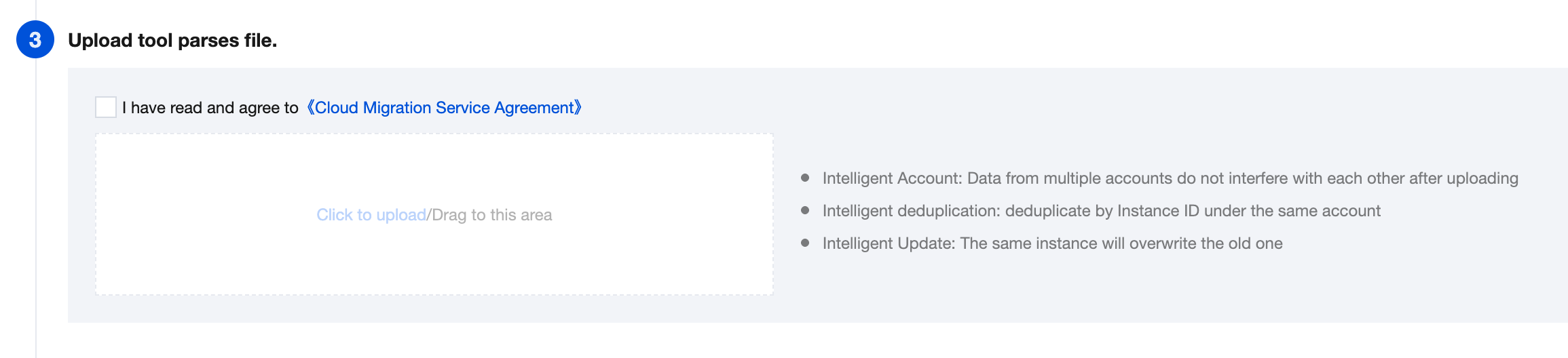Click the bullet dot before Intelligent Account
The width and height of the screenshot is (1568, 358).
(805, 178)
